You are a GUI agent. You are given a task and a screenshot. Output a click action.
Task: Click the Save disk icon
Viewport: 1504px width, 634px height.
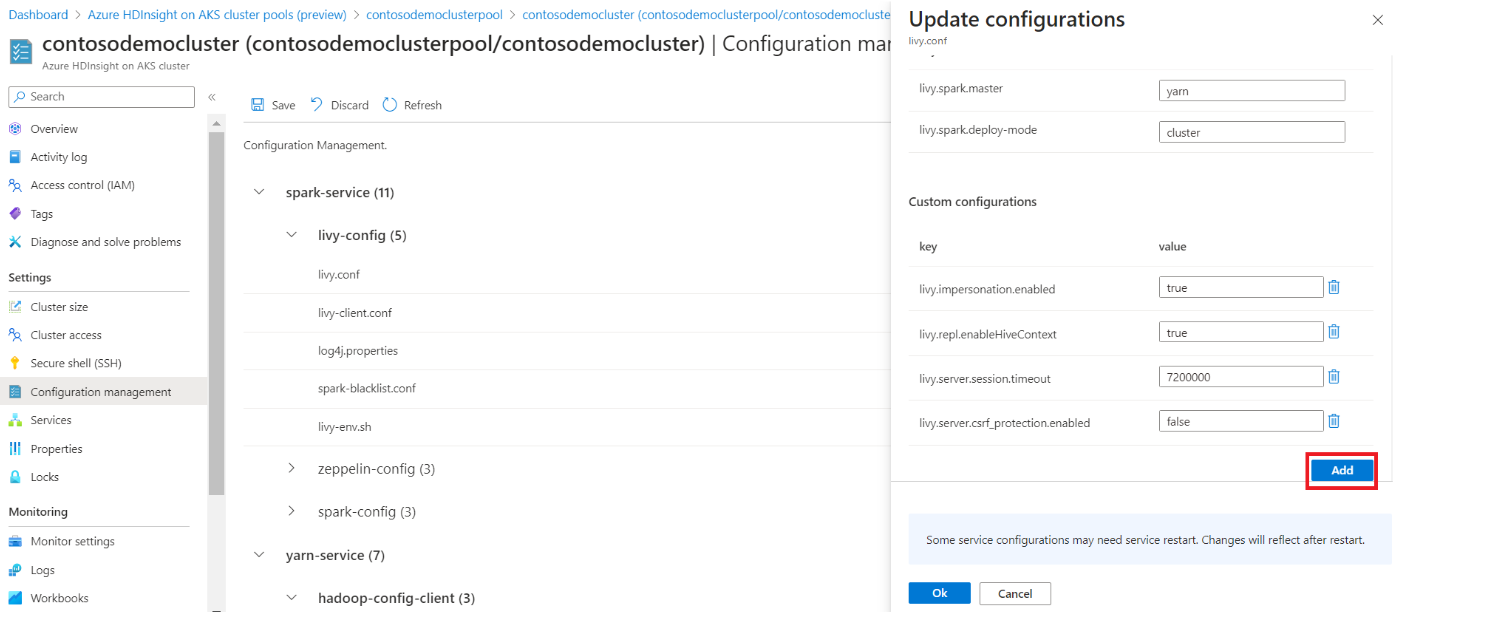coord(258,105)
